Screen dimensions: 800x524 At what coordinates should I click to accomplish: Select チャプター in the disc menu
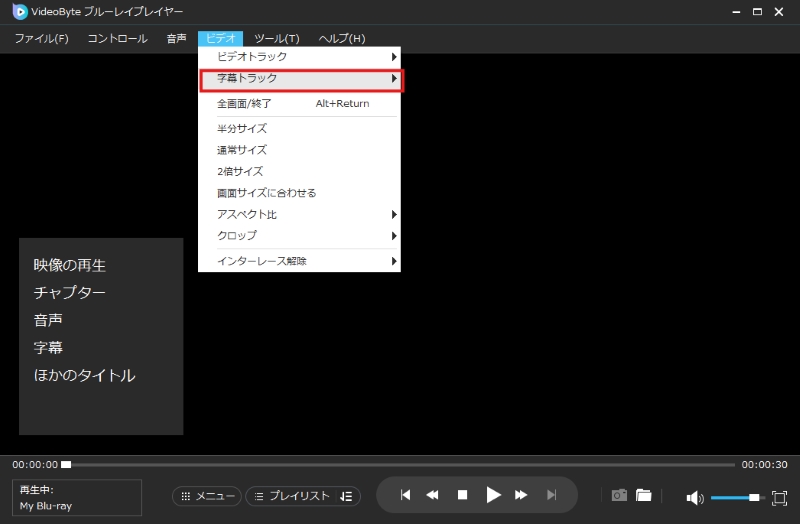70,293
